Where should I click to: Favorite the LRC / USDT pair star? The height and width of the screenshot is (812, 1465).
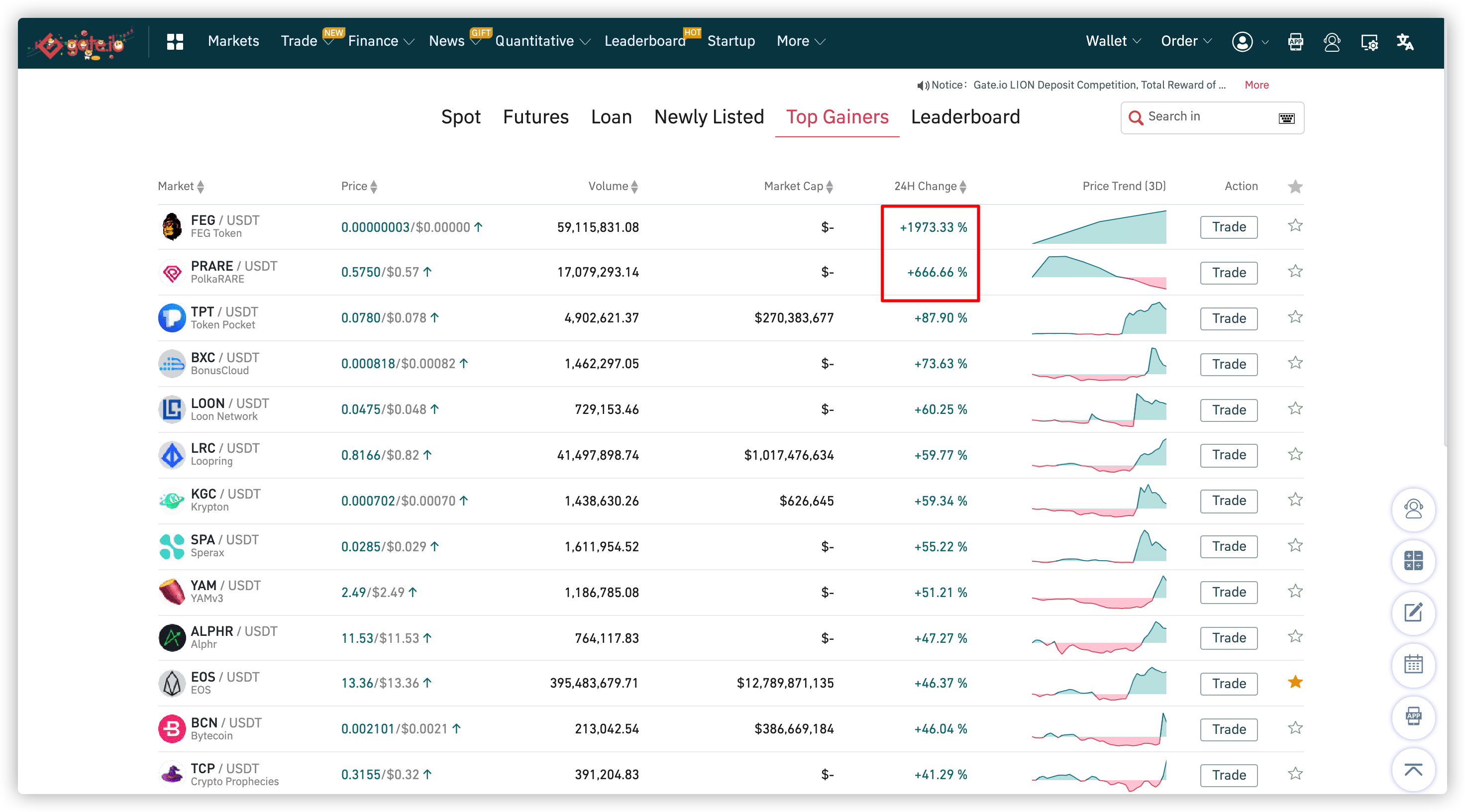pos(1295,454)
